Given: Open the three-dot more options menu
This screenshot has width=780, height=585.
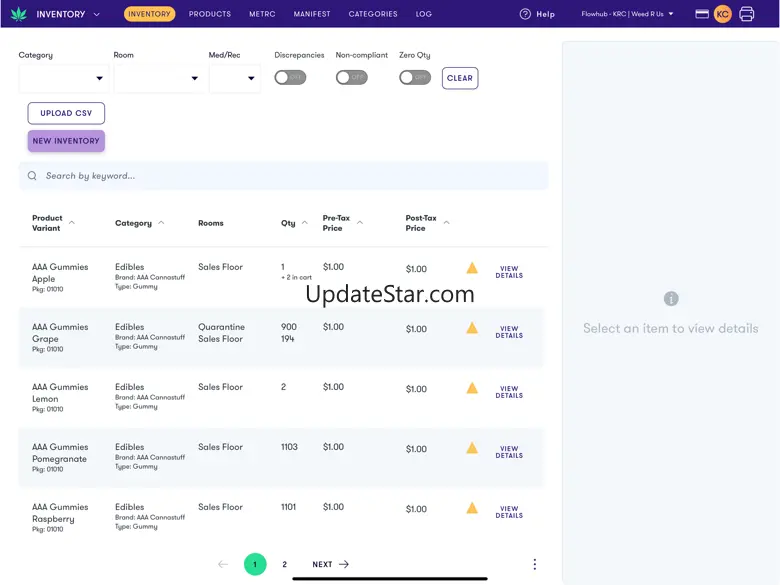Looking at the screenshot, I should click(534, 564).
